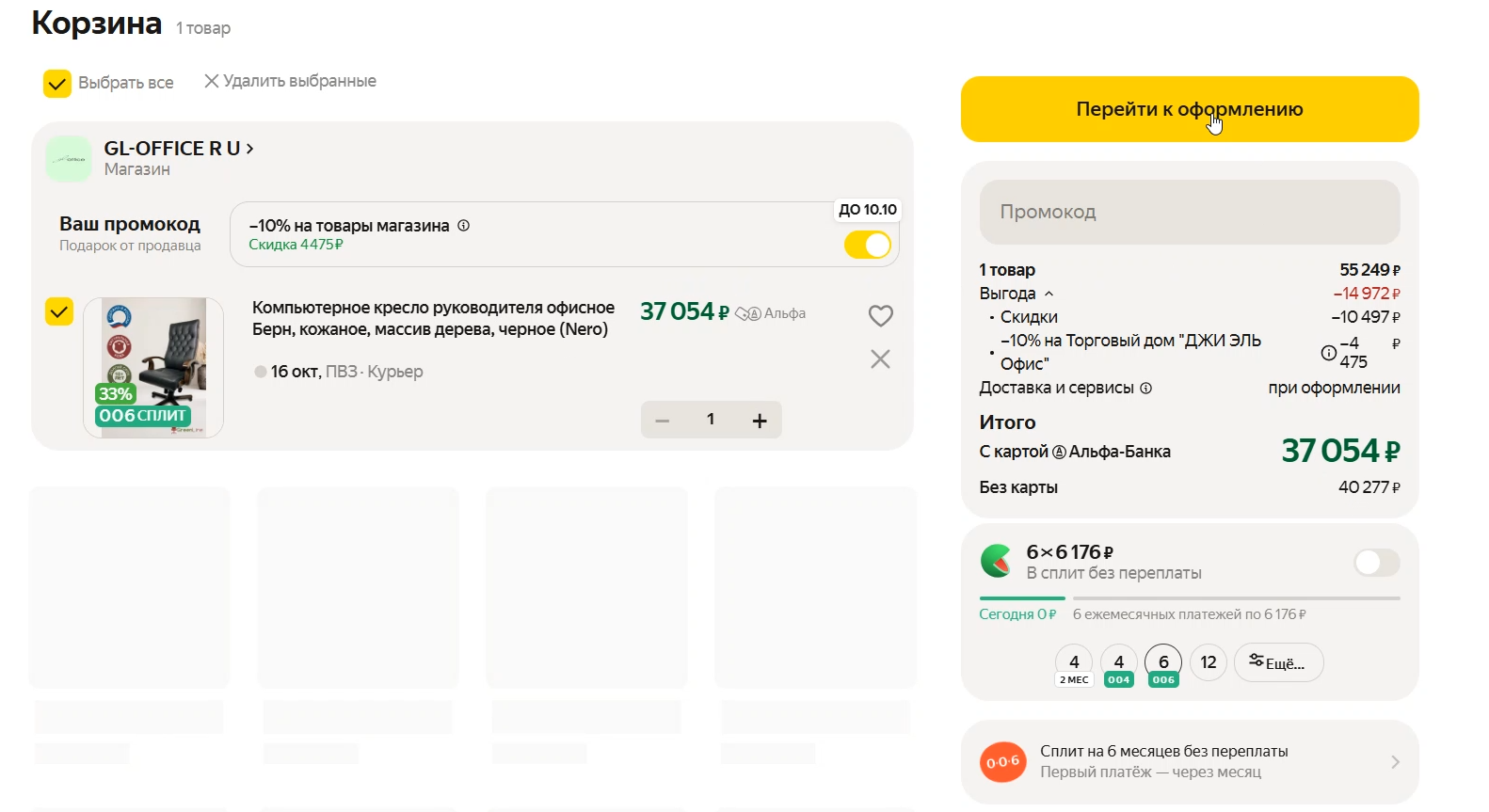Collapse the Выгода breakdown chevron

point(1049,294)
